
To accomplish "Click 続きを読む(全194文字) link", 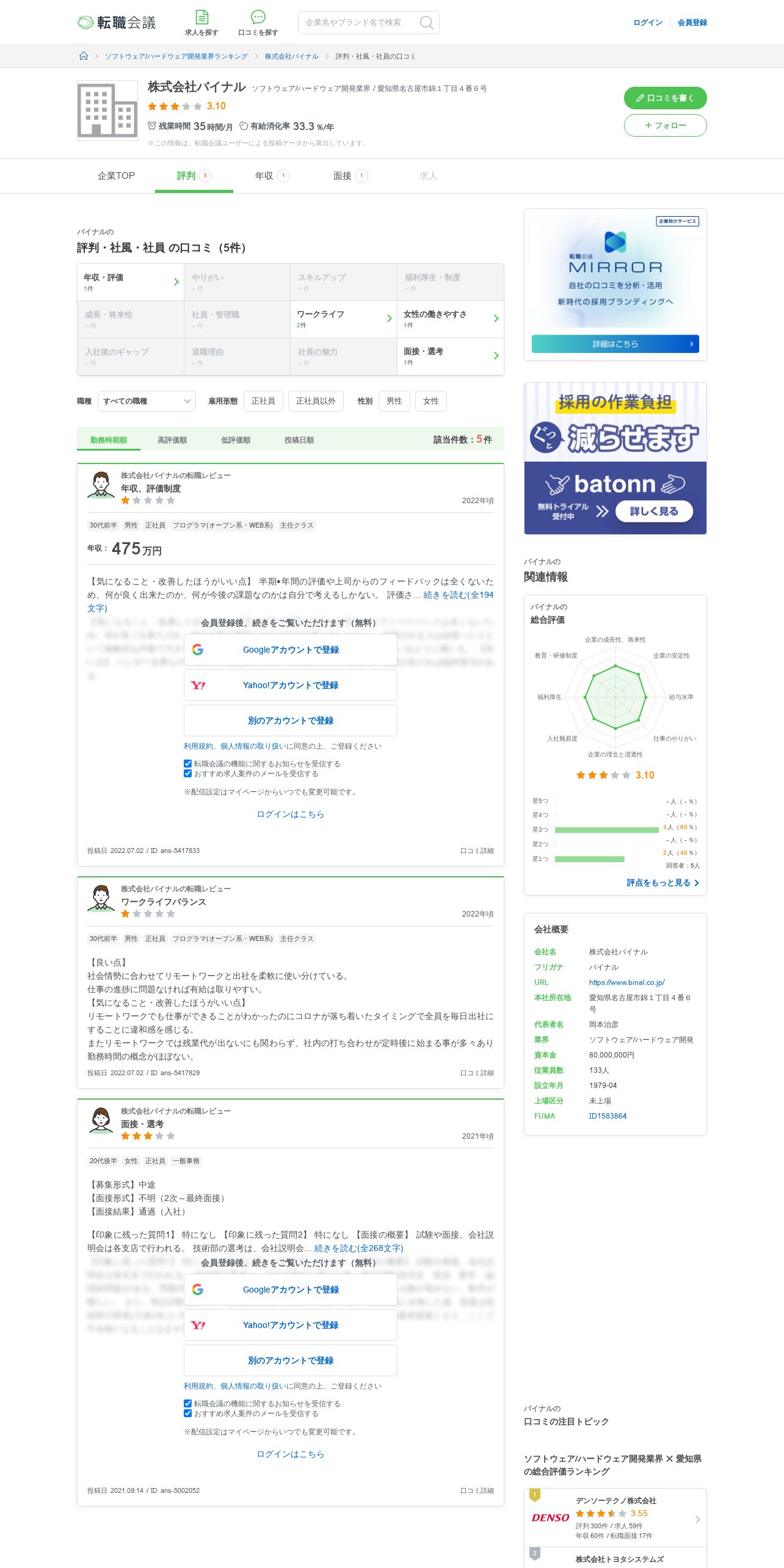I will pos(459,595).
